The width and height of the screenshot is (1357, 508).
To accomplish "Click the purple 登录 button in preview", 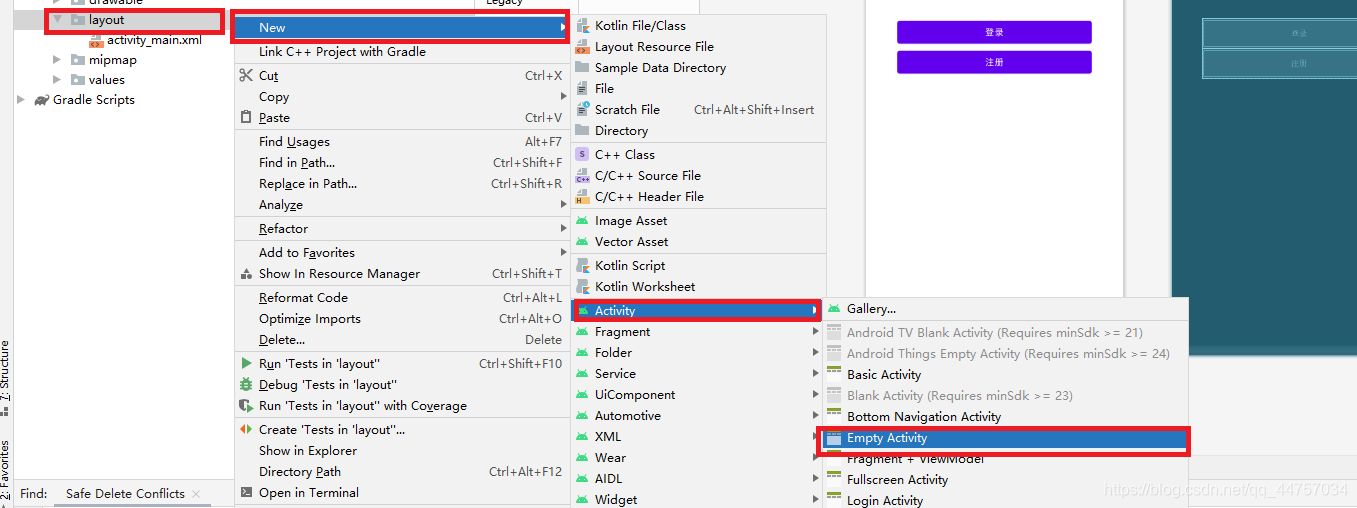I will click(994, 32).
